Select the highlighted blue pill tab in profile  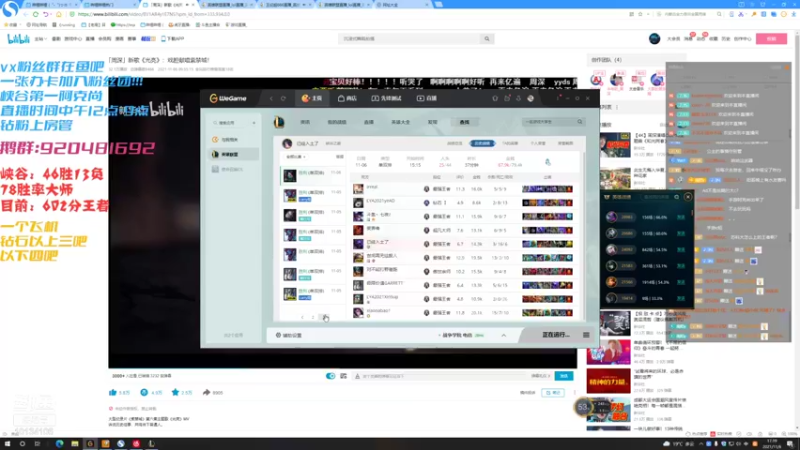pos(482,143)
